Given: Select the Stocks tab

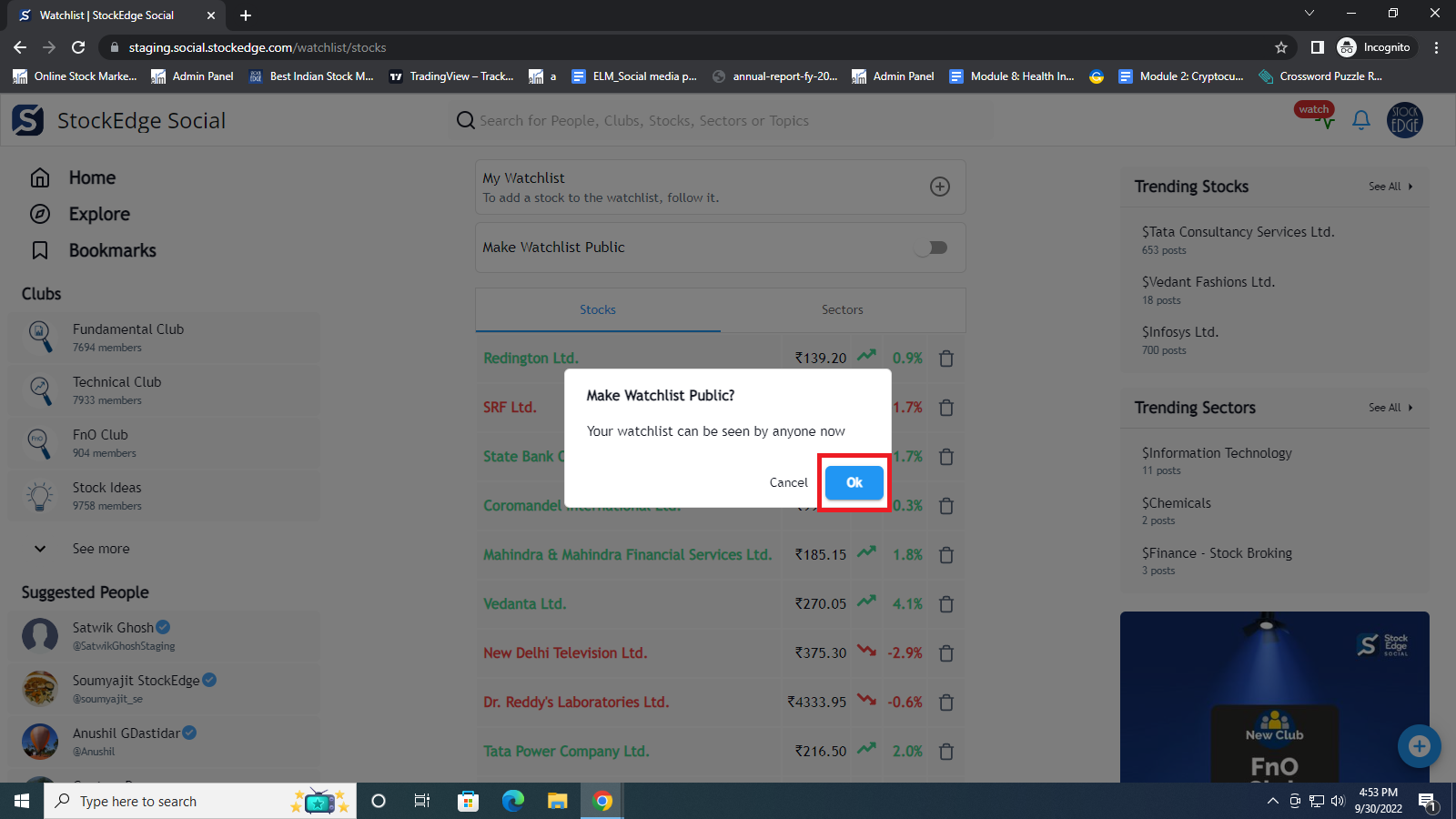Looking at the screenshot, I should (x=598, y=310).
